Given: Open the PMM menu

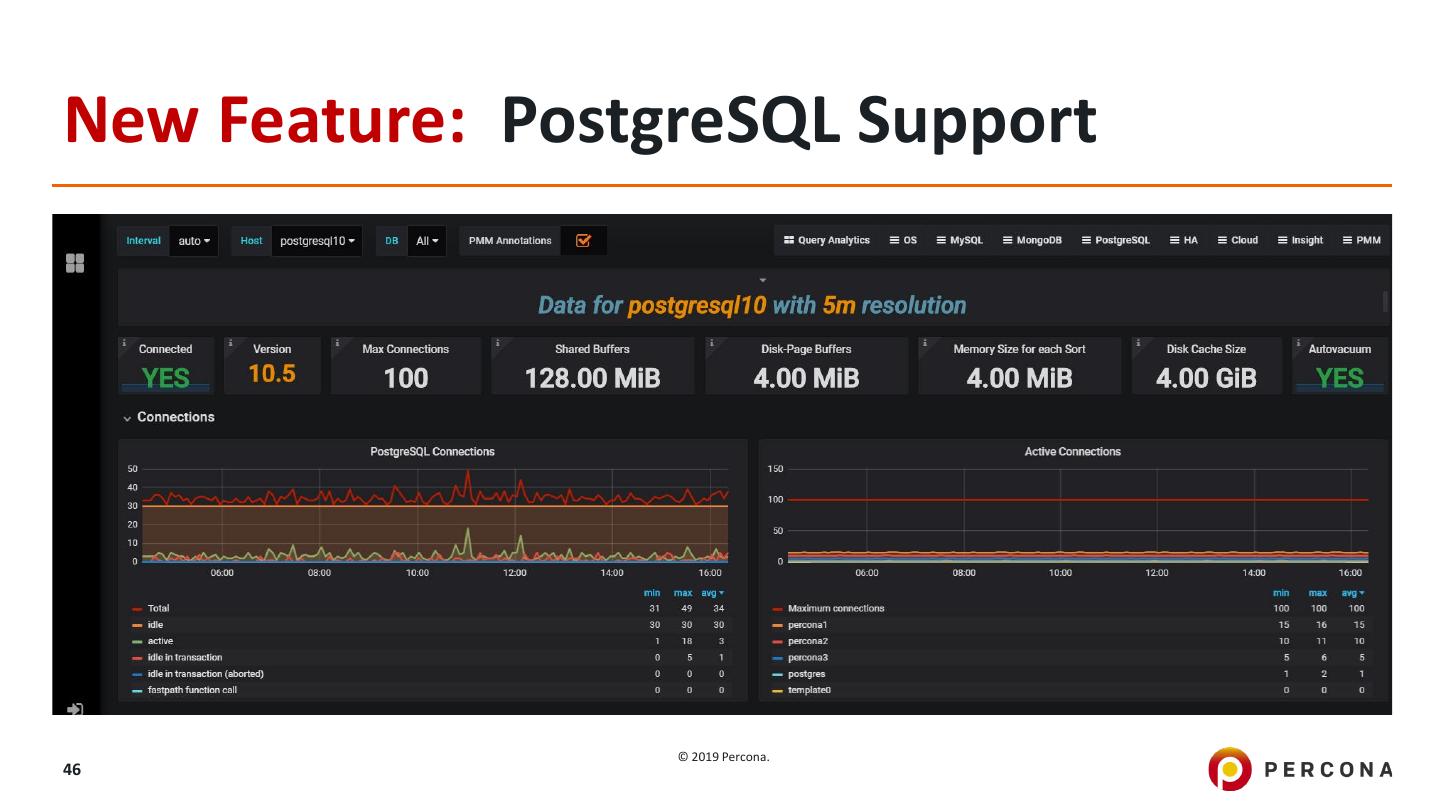Looking at the screenshot, I should click(x=1362, y=240).
